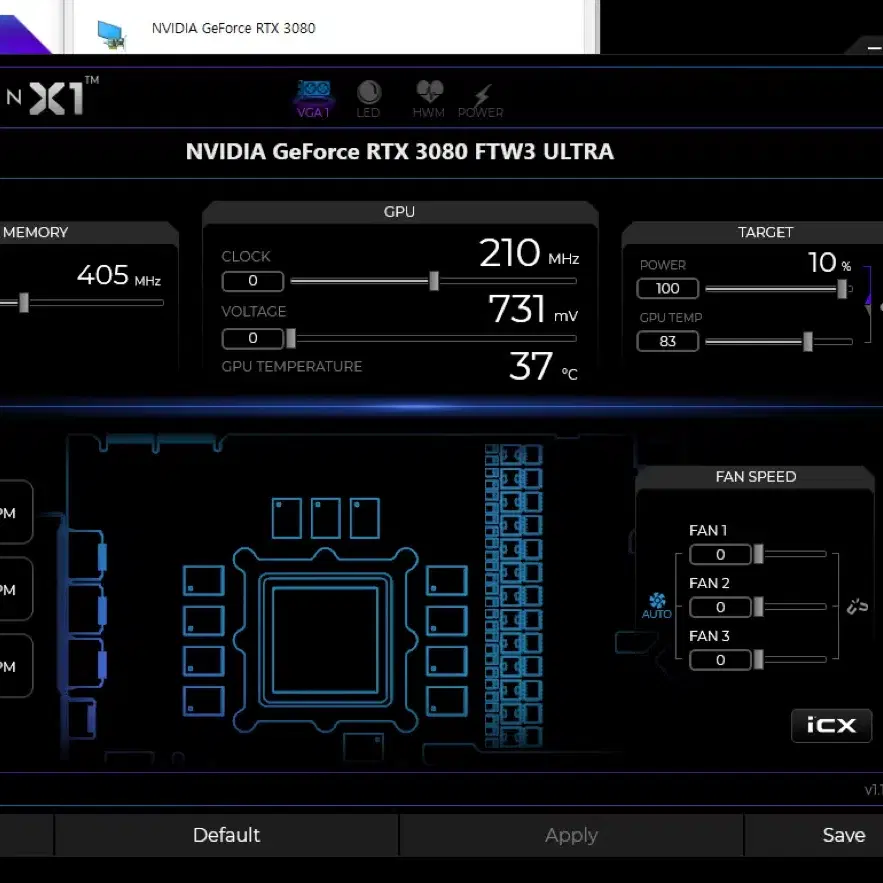Click the 731 mV voltage reading
The width and height of the screenshot is (883, 883).
533,309
